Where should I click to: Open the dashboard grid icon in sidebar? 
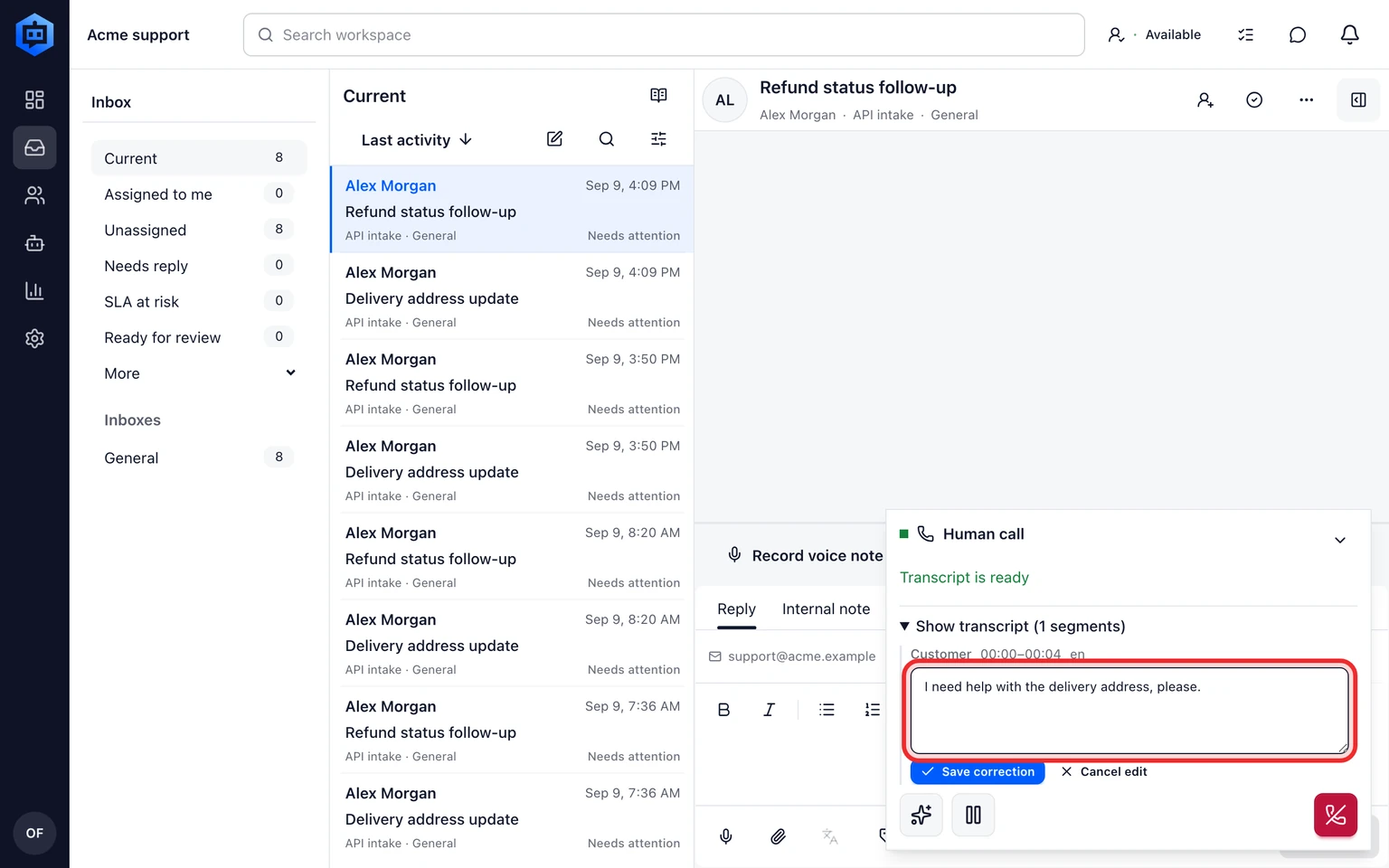point(34,99)
